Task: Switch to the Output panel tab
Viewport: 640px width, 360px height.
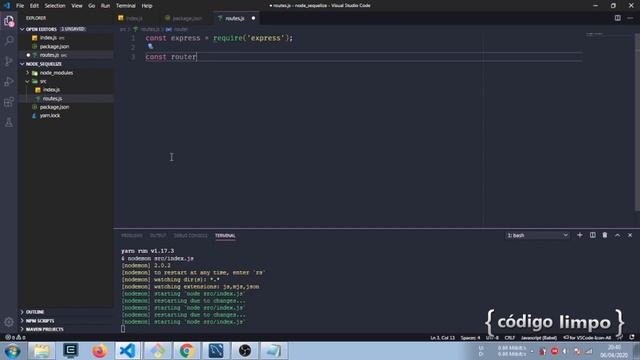Action: pos(158,236)
